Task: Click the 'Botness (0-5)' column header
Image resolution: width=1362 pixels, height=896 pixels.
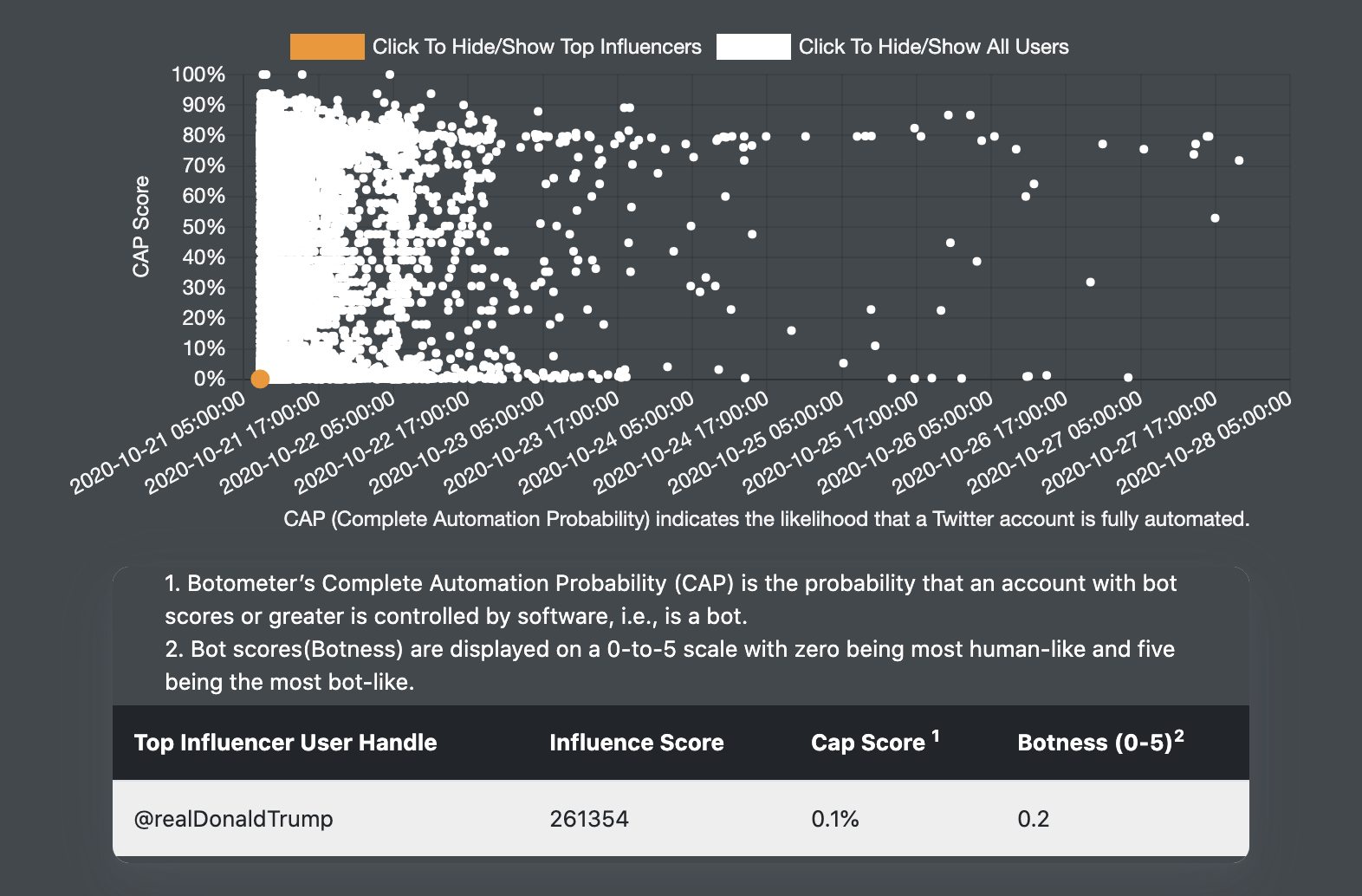Action: pos(1094,743)
